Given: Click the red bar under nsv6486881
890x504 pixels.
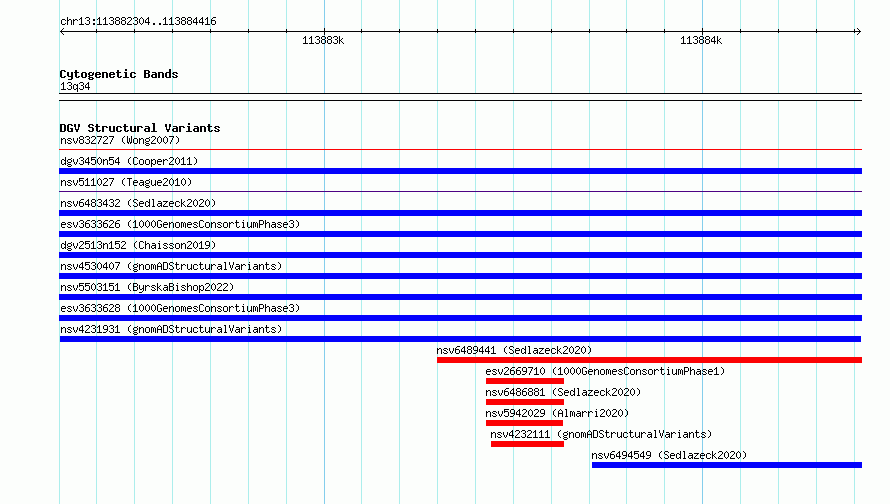Looking at the screenshot, I should coord(525,402).
